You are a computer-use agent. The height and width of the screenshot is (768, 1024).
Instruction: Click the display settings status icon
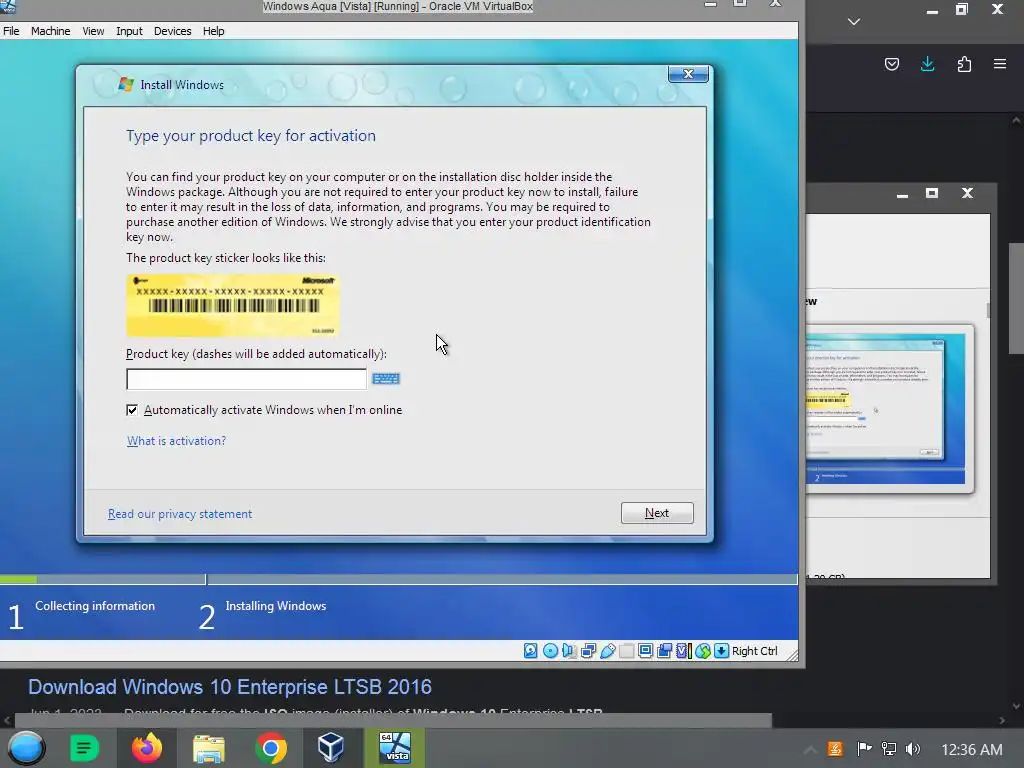tap(645, 650)
